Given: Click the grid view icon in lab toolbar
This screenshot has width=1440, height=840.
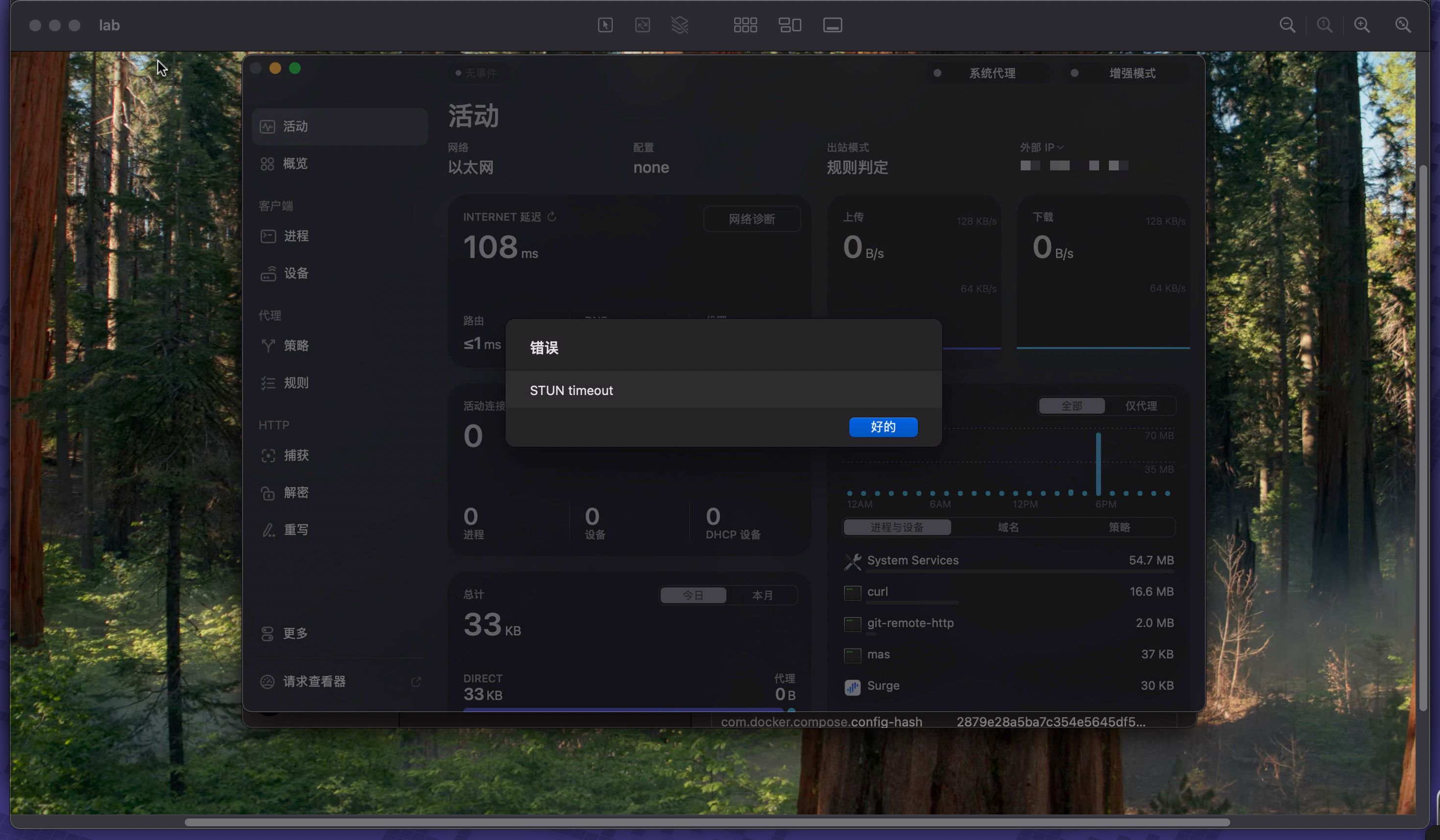Looking at the screenshot, I should click(745, 25).
